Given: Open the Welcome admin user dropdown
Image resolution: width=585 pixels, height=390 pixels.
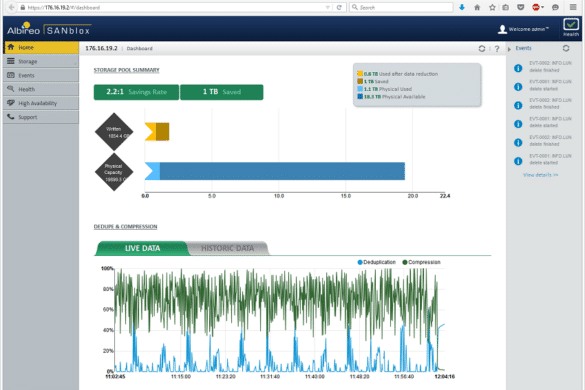Looking at the screenshot, I should point(523,29).
